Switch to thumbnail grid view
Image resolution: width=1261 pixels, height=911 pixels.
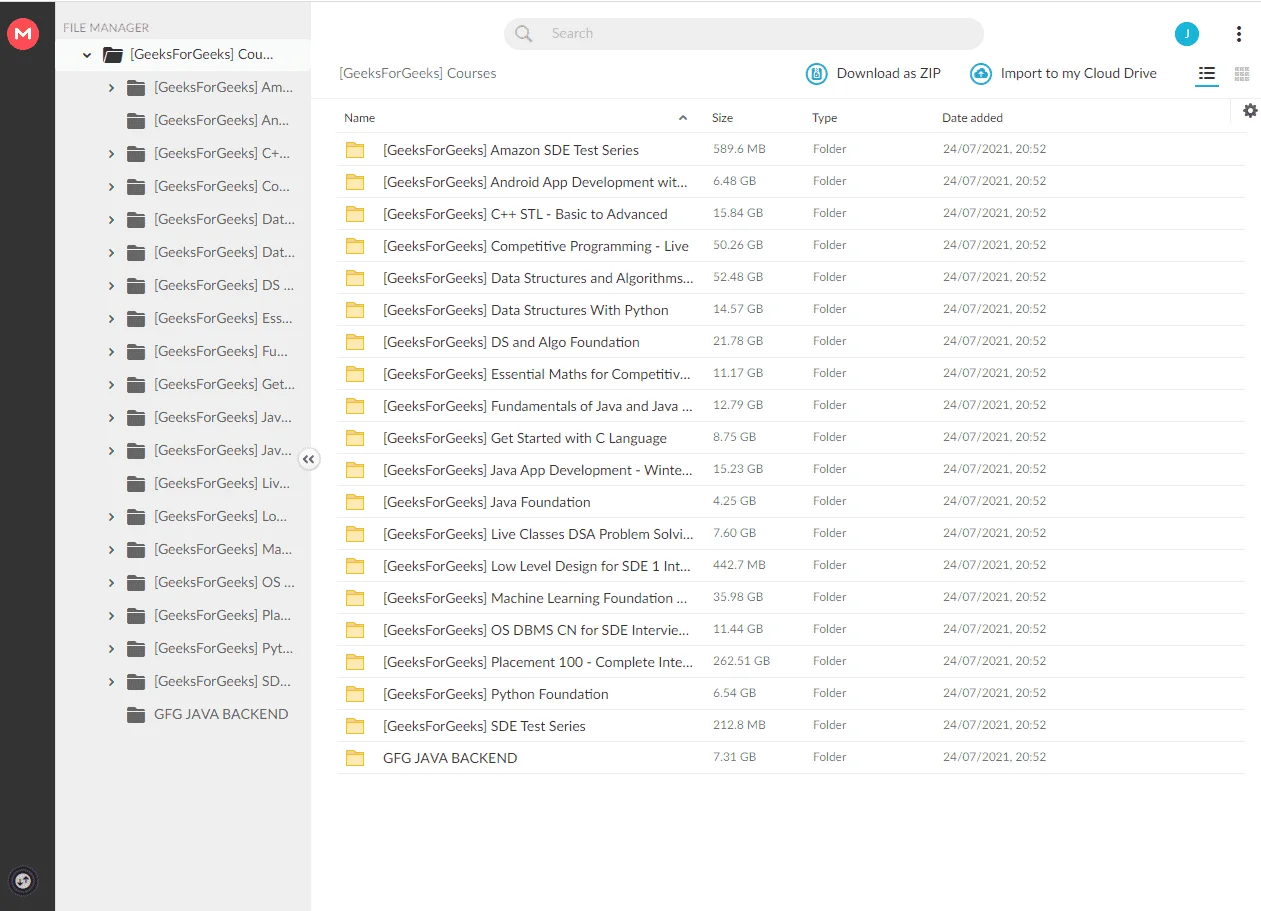tap(1242, 74)
